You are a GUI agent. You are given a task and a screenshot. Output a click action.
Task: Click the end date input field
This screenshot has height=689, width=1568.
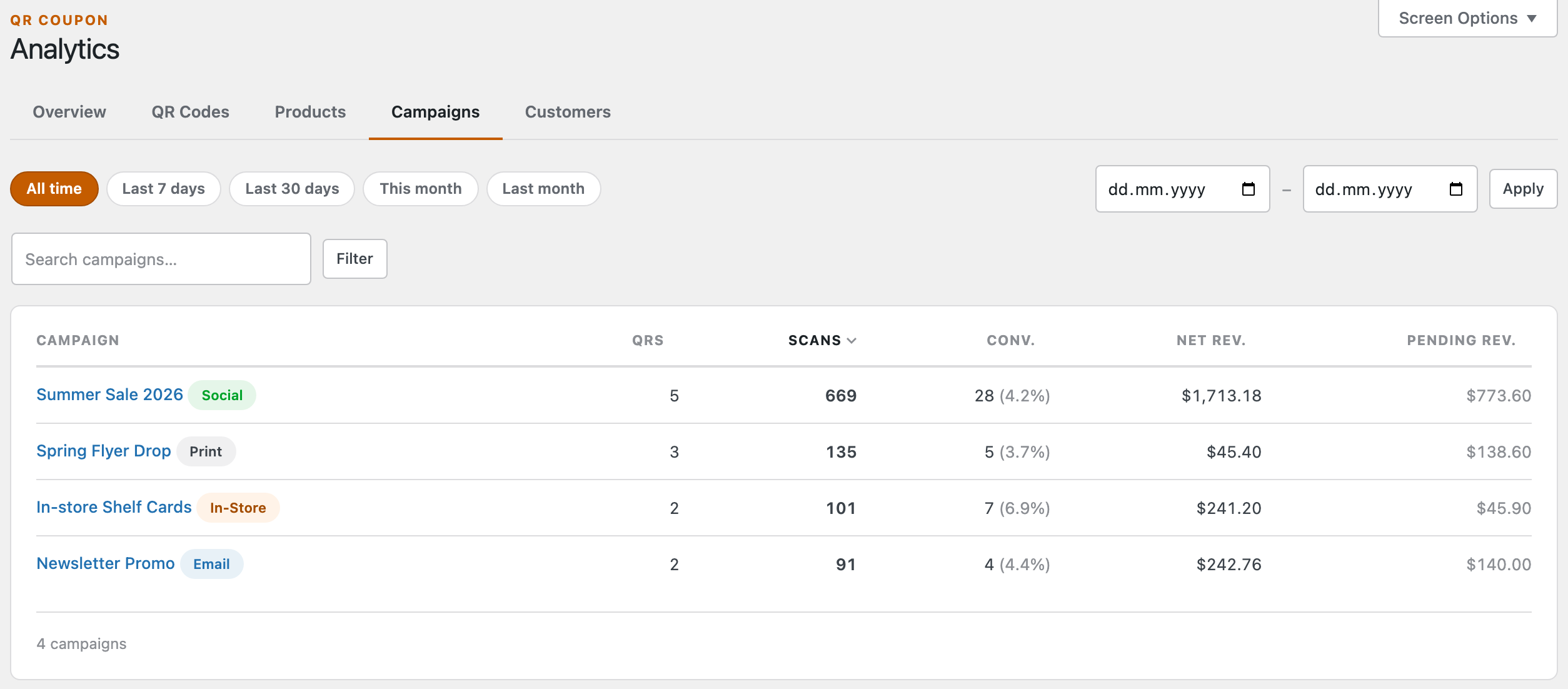click(x=1390, y=189)
